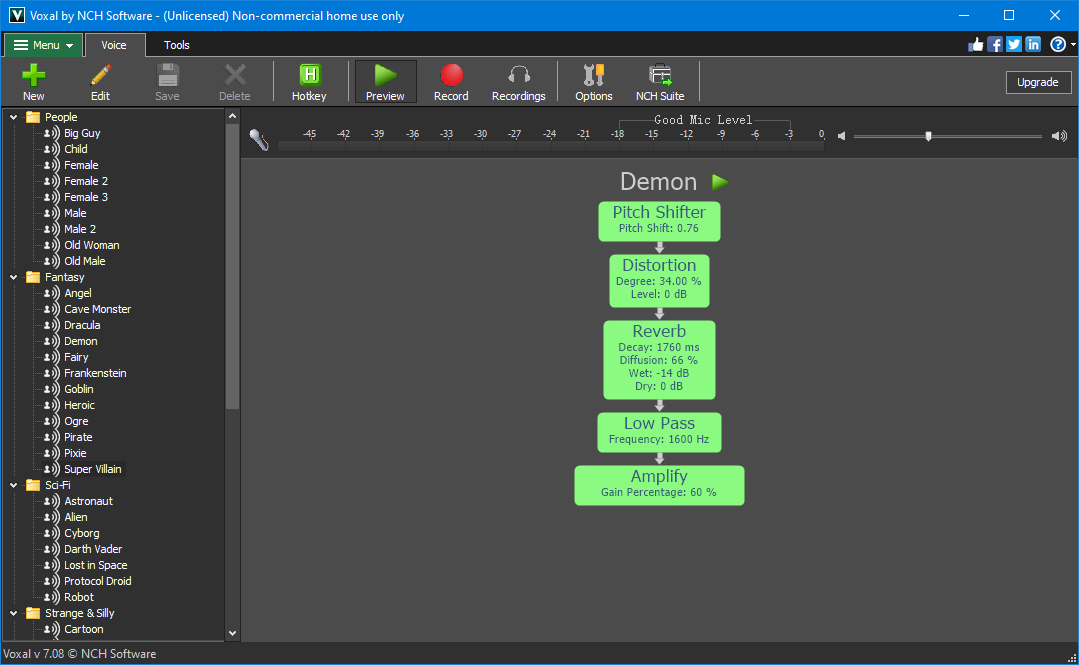Share via the LinkedIn icon
The width and height of the screenshot is (1079, 665).
[x=1033, y=45]
